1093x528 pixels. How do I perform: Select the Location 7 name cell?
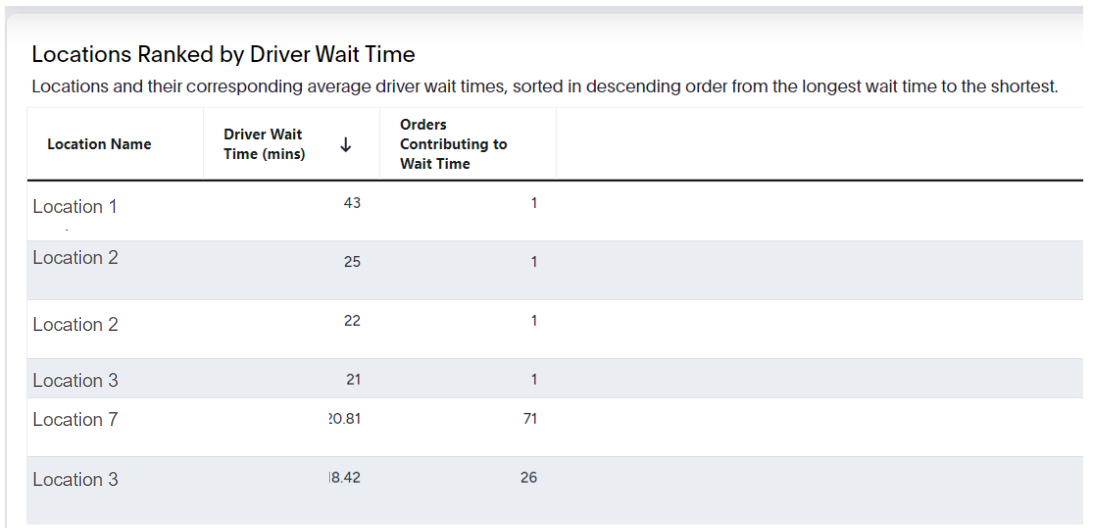coord(75,419)
